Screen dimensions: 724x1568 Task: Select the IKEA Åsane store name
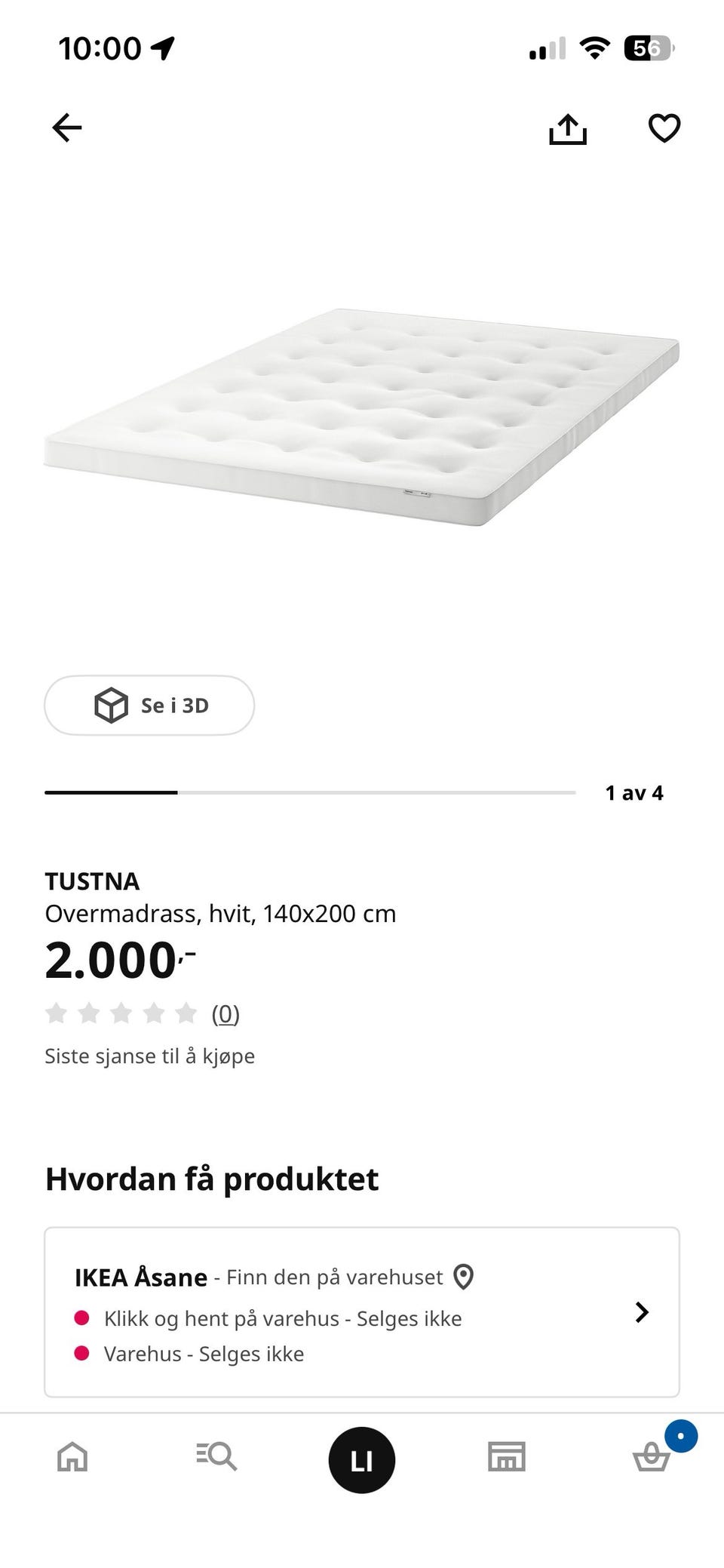tap(141, 1277)
